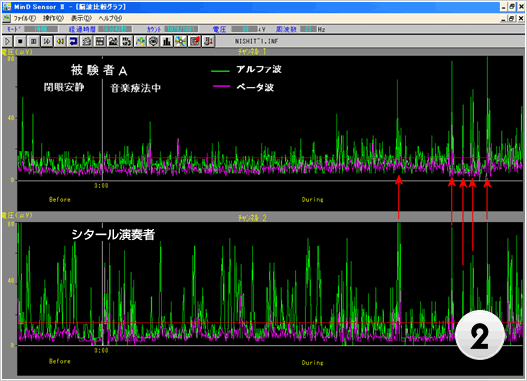Click the toolbar icon before the colored wave
527x381 pixels.
tap(126, 41)
